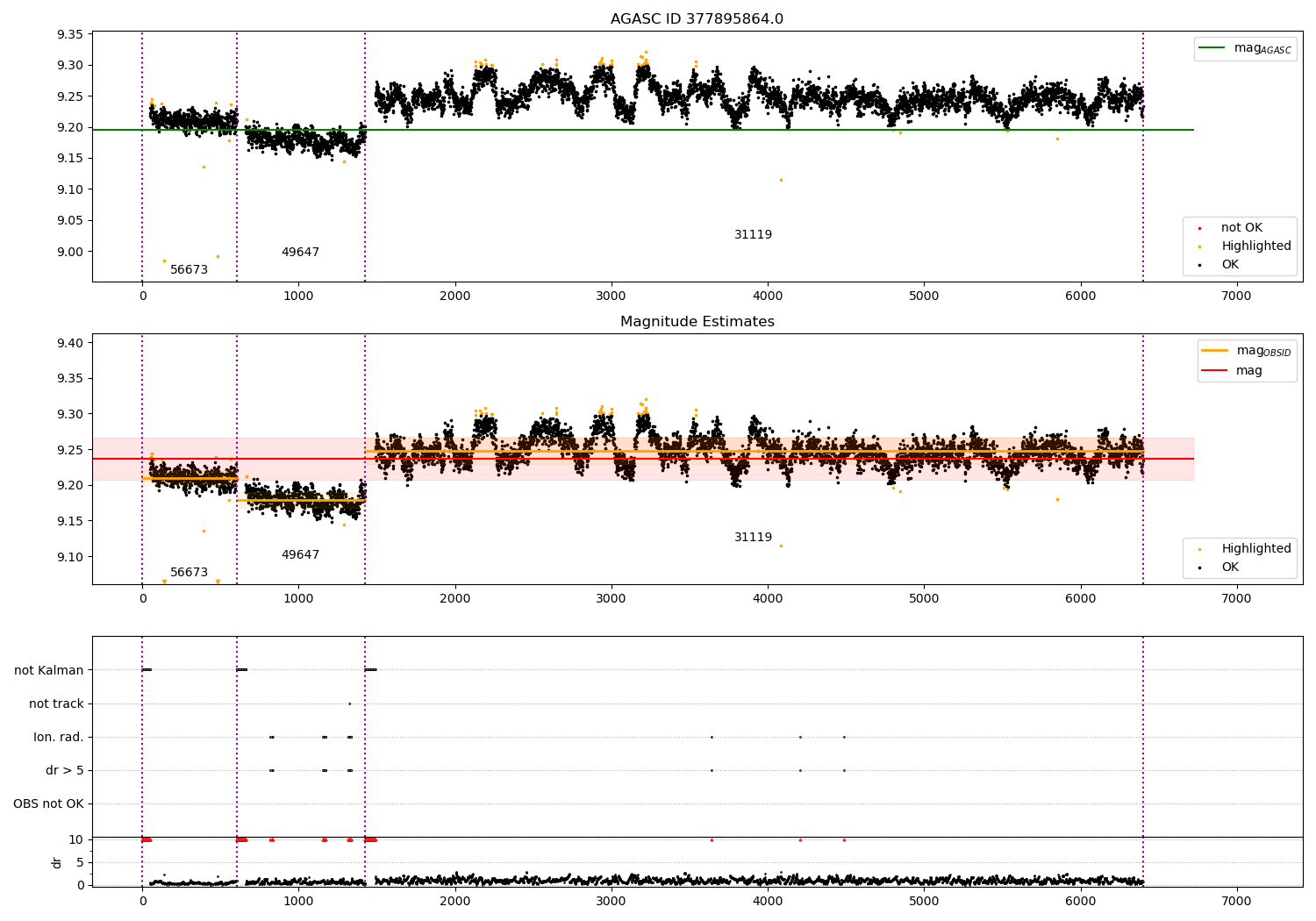
Task: Click OBSID label 31119 in top plot
Action: (753, 235)
